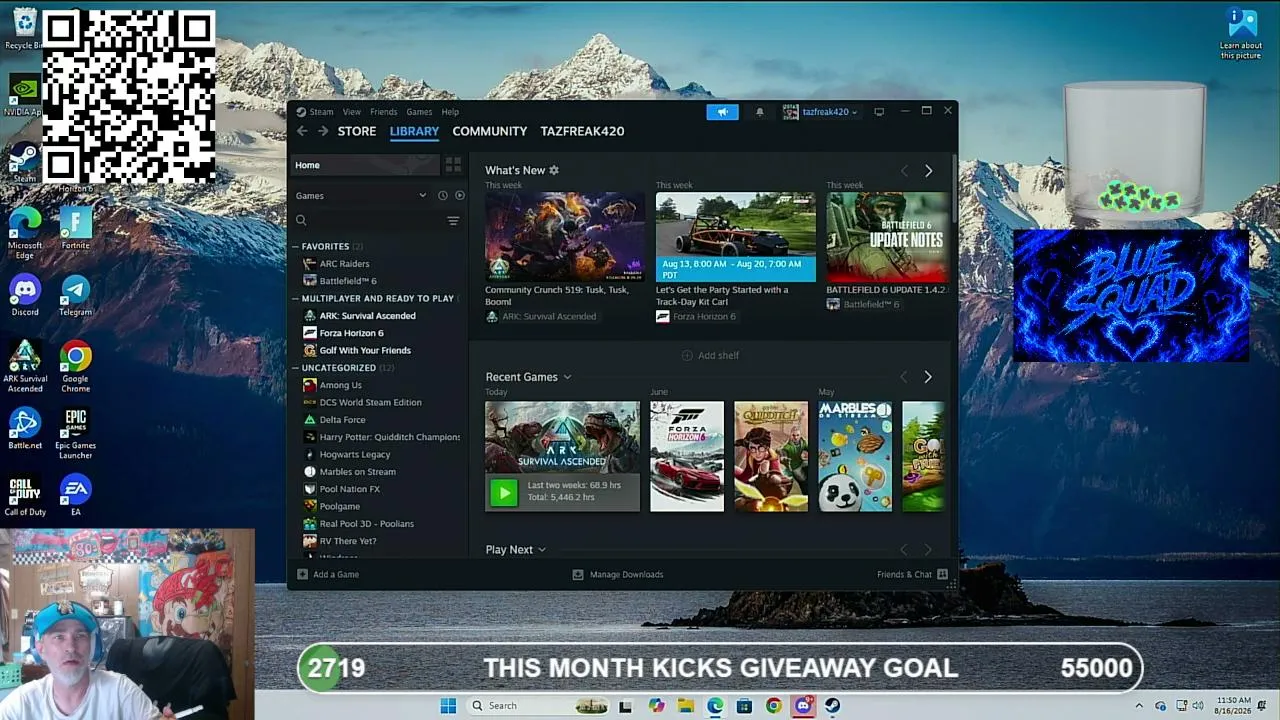
Task: Switch to the STORE tab
Action: pyautogui.click(x=357, y=131)
